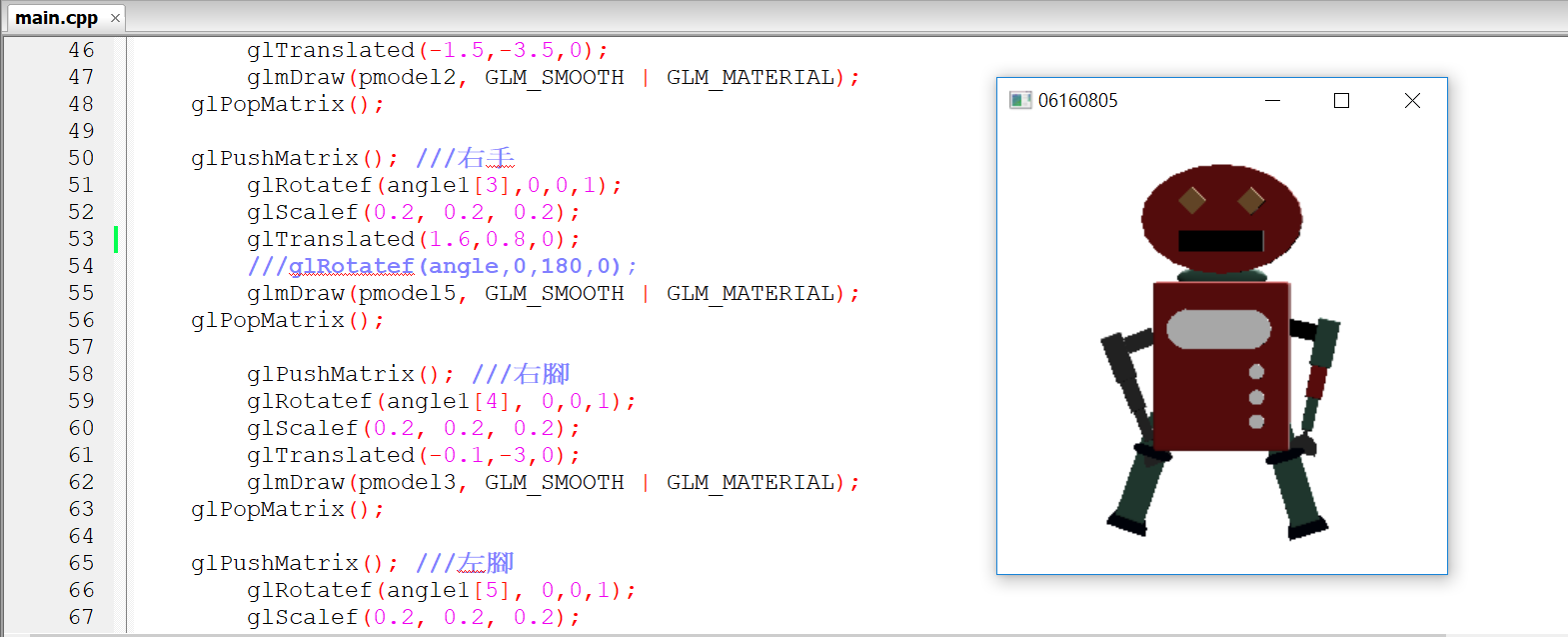Click line number 67 in gutter
The height and width of the screenshot is (637, 1568).
coord(81,617)
